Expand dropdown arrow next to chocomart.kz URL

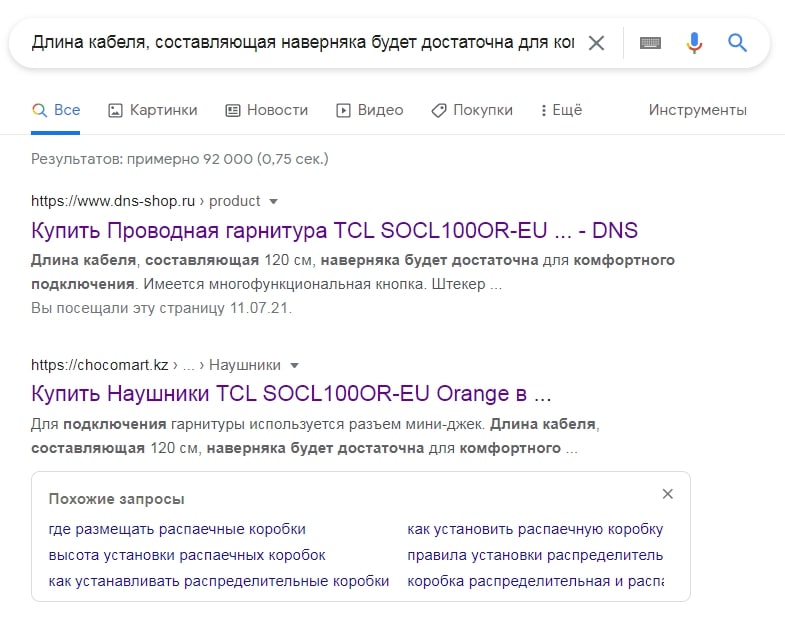(x=294, y=366)
